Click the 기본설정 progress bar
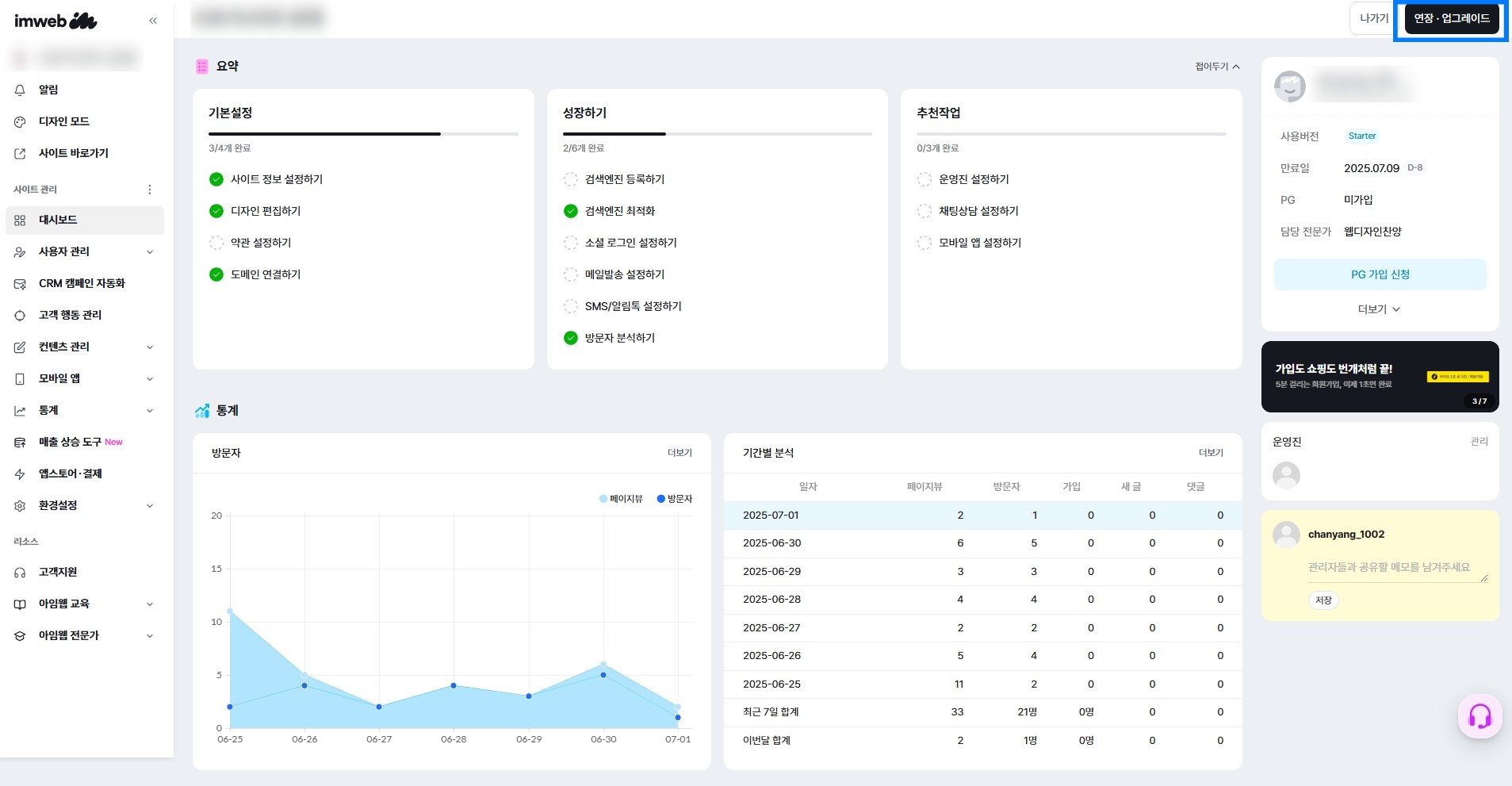The width and height of the screenshot is (1512, 786). click(x=363, y=134)
